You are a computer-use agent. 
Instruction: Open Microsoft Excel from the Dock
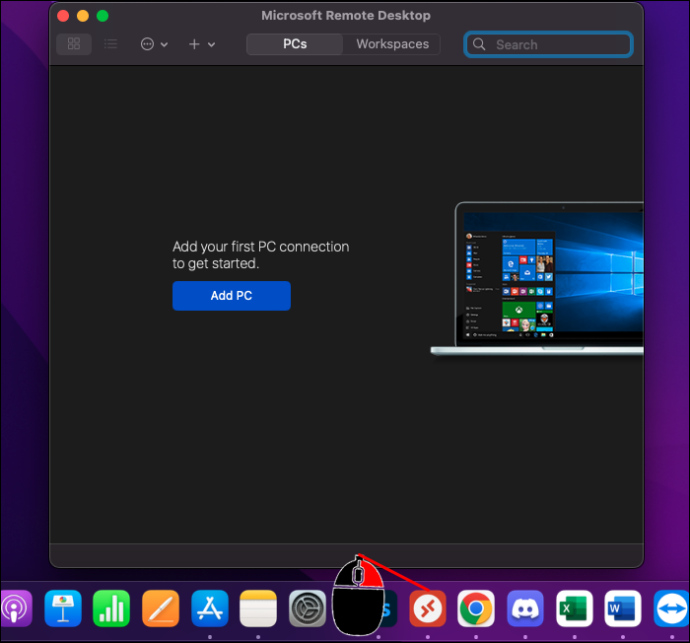[574, 609]
